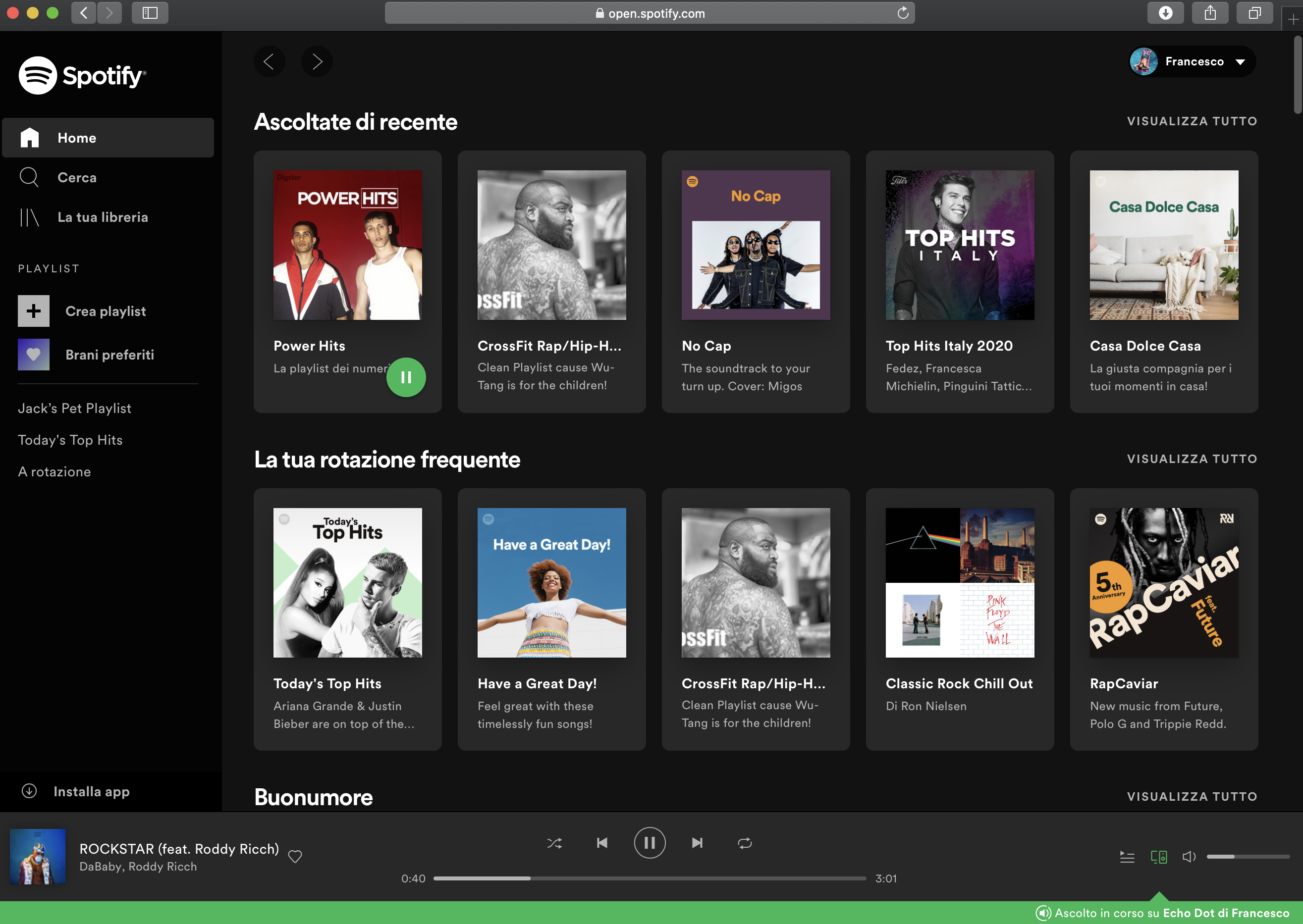
Task: Go forward with in-app forward arrow
Action: click(317, 61)
